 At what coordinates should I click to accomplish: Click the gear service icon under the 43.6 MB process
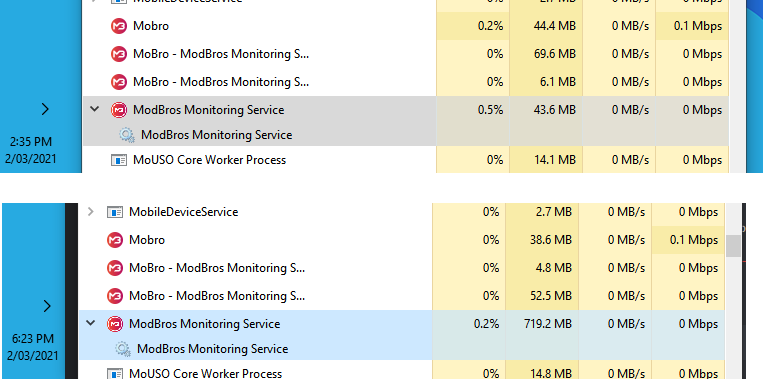127,135
